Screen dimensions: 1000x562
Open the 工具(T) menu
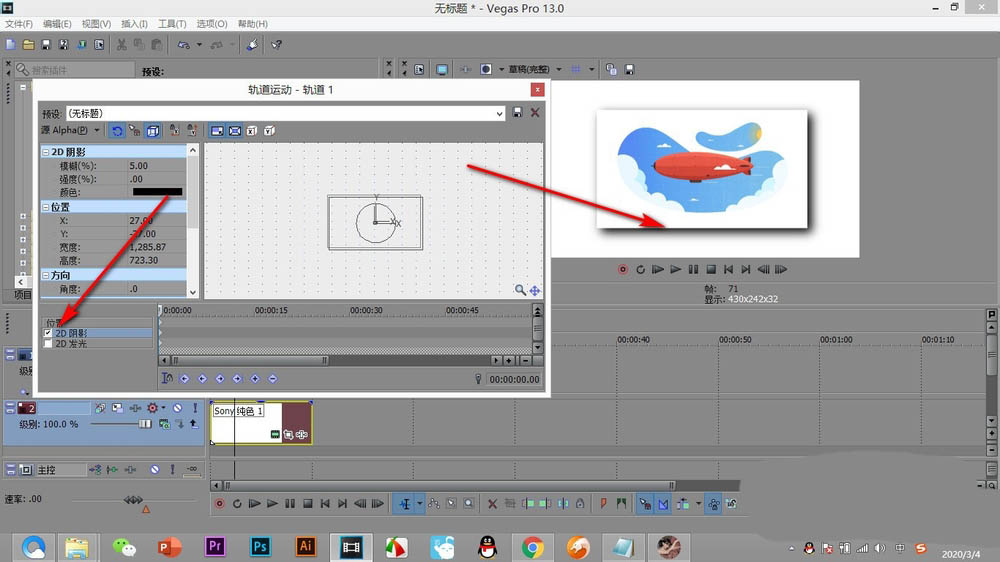pyautogui.click(x=172, y=23)
